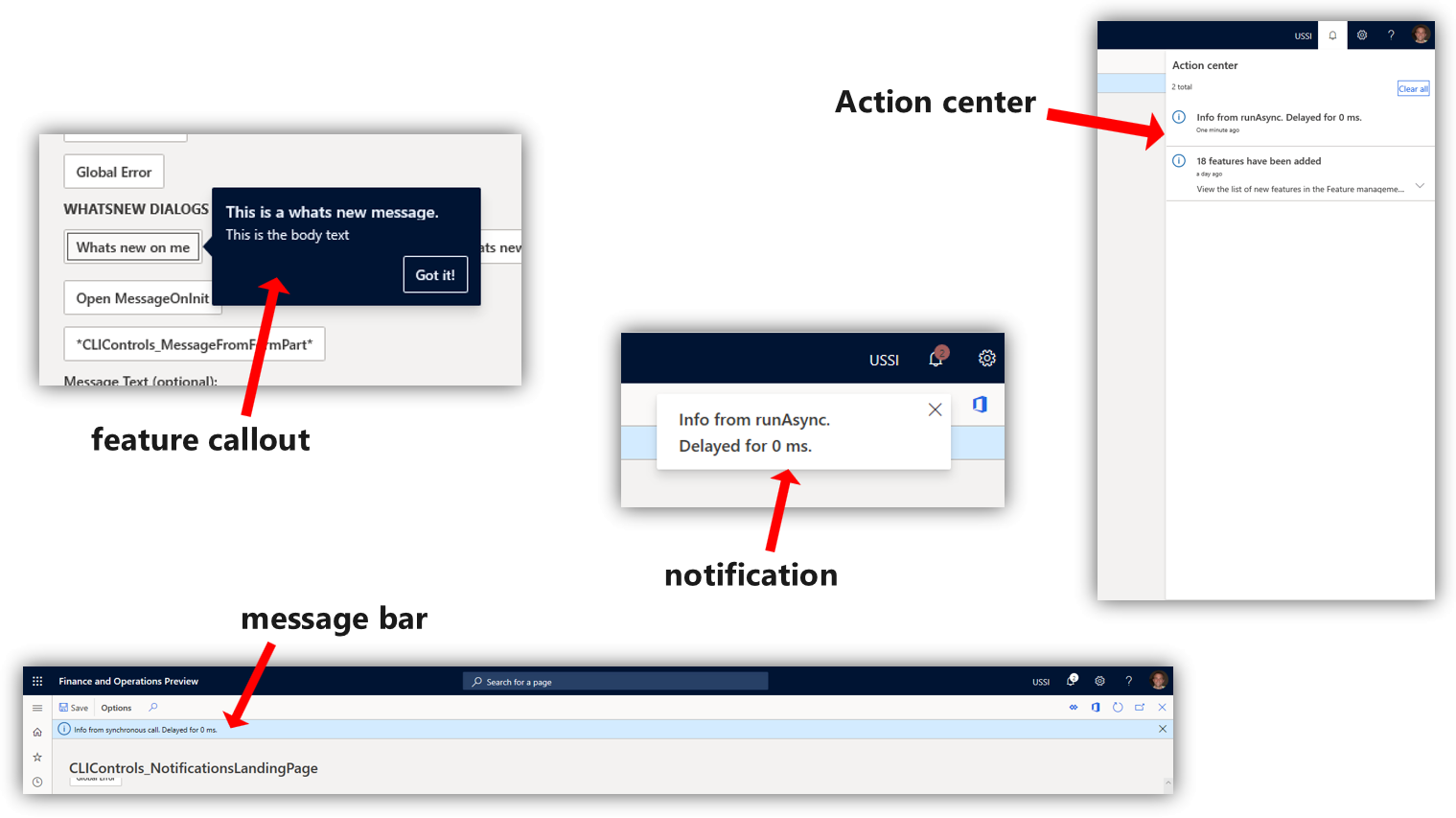The width and height of the screenshot is (1456, 818).
Task: Click USSI beside the Search for a page bar
Action: click(x=1041, y=683)
